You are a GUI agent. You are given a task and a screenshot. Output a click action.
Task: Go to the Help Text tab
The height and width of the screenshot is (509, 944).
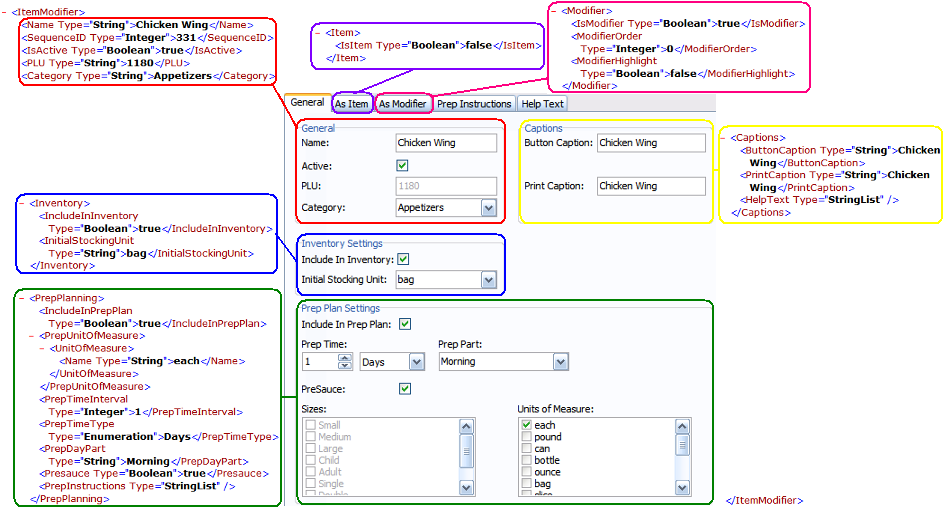[x=542, y=103]
